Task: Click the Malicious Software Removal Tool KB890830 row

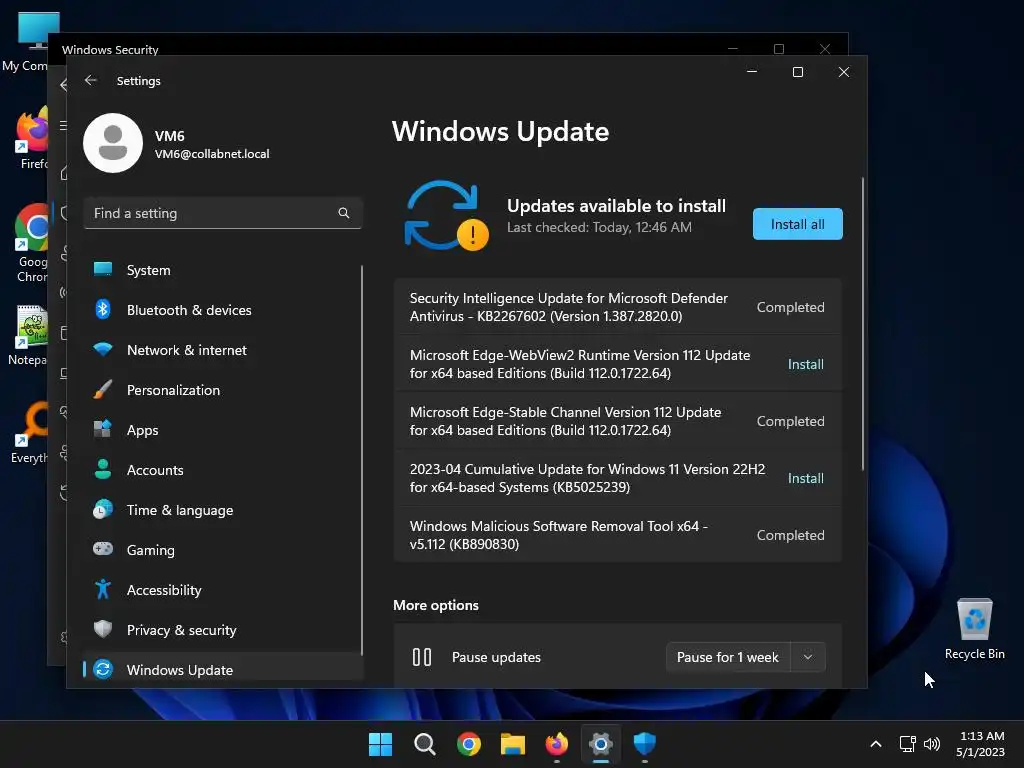Action: (x=617, y=535)
